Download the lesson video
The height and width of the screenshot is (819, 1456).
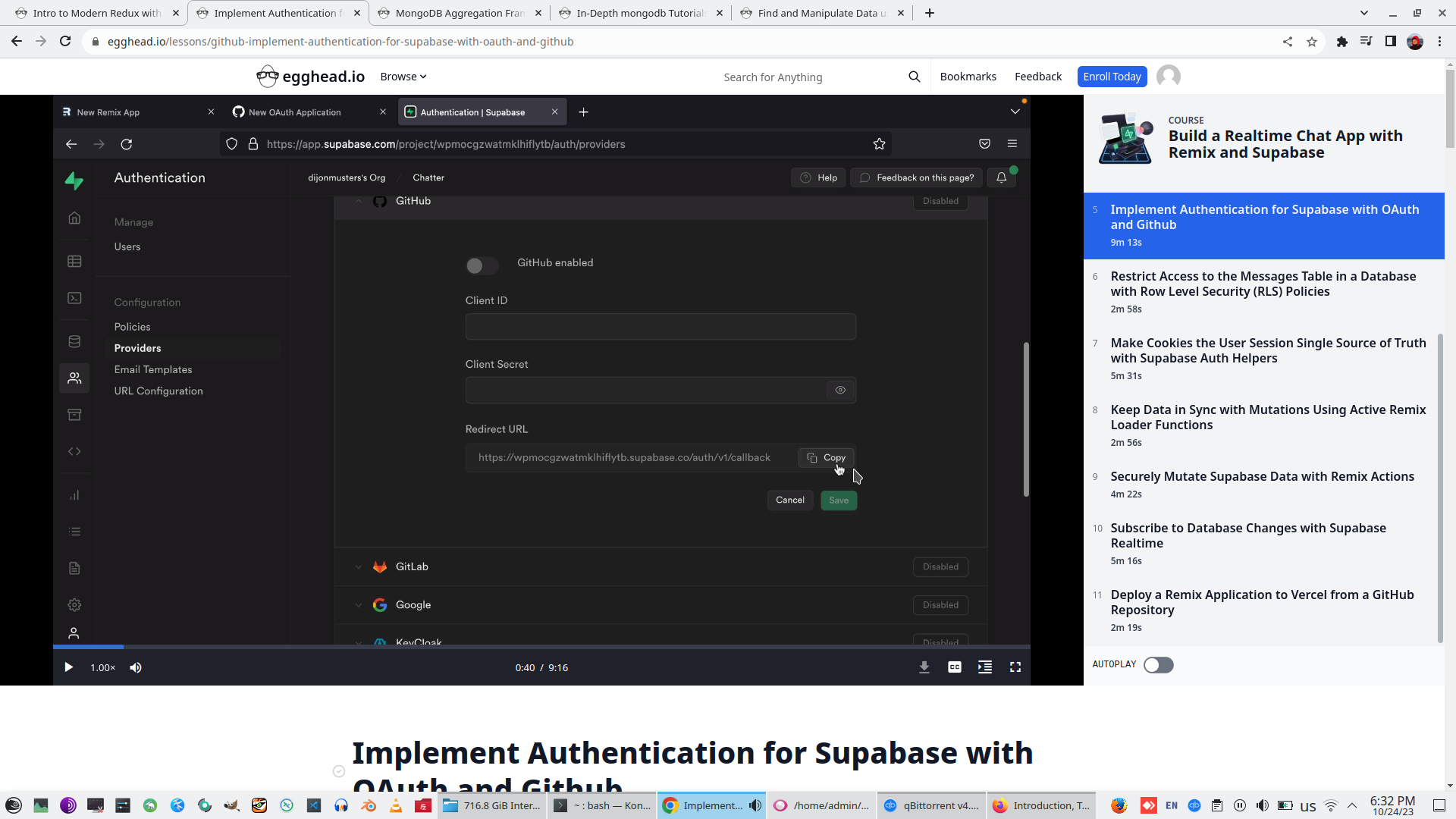click(x=924, y=667)
